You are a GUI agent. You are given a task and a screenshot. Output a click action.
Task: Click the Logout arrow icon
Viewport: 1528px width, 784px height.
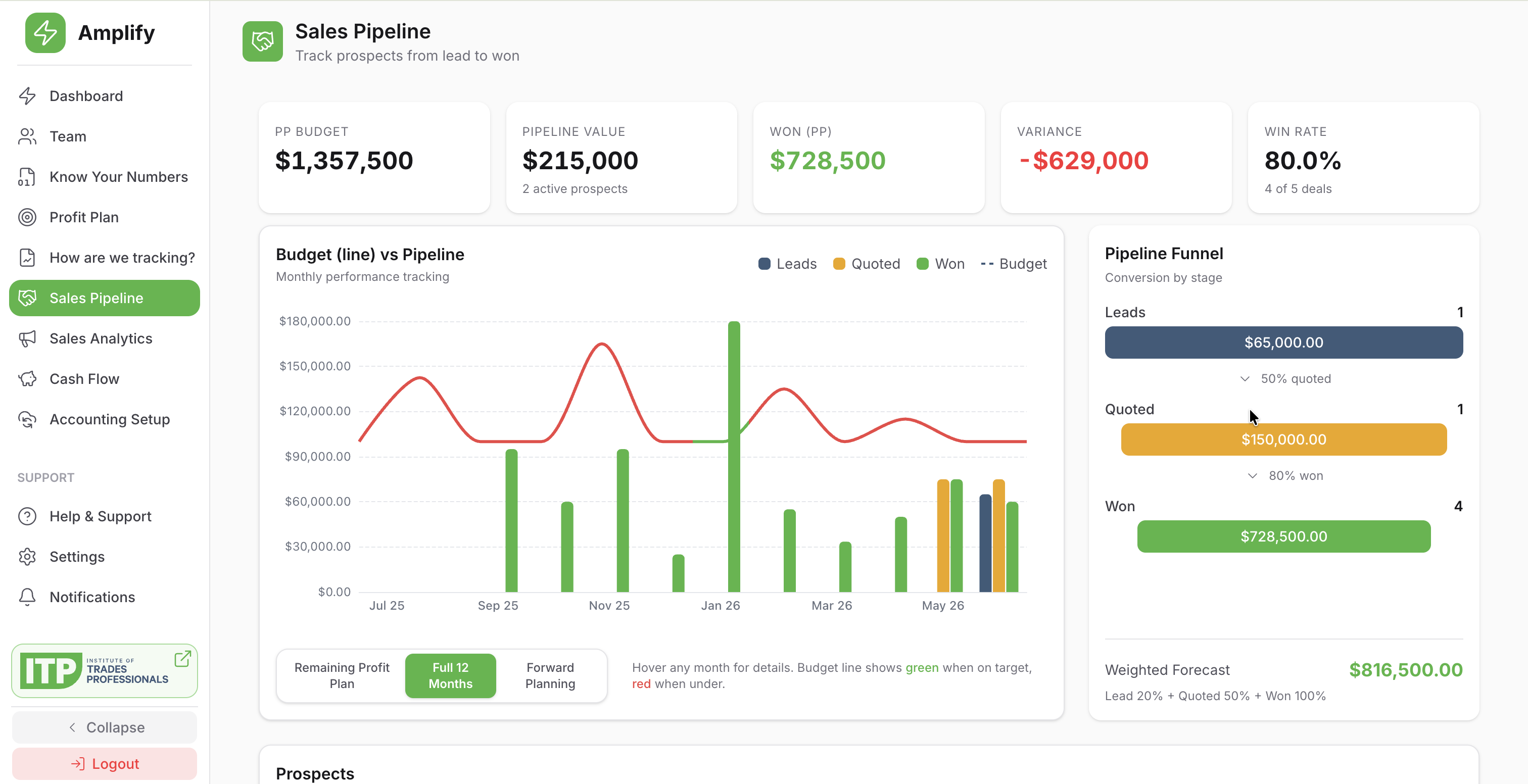(78, 764)
